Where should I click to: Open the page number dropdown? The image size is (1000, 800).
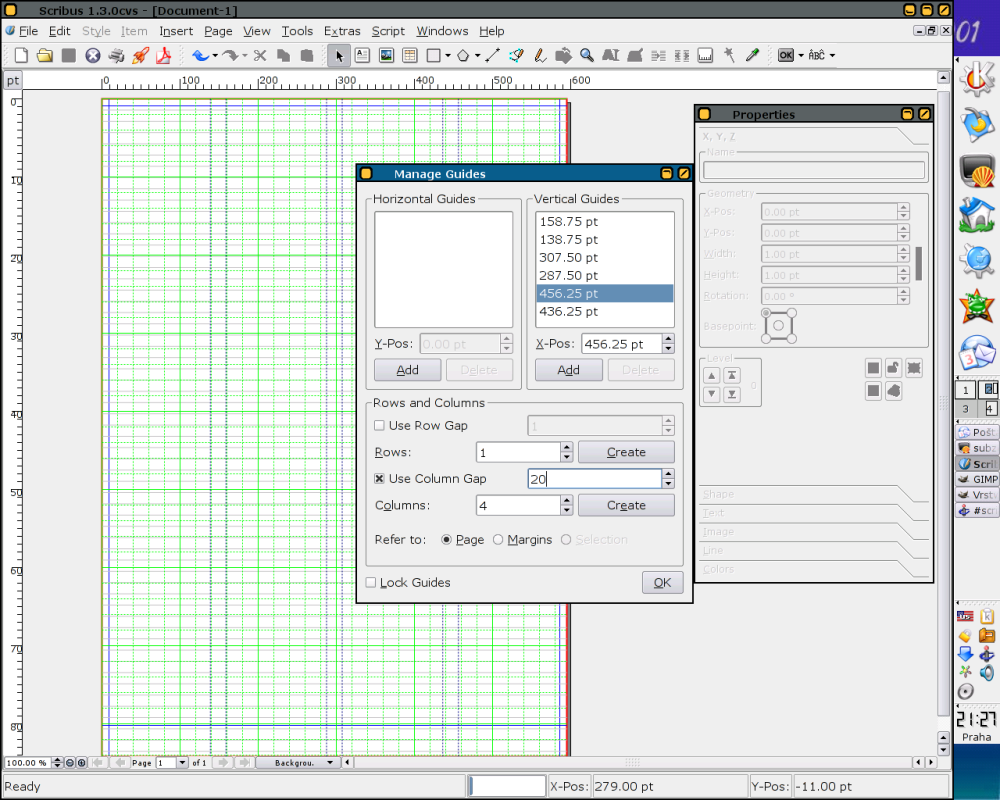coord(181,763)
